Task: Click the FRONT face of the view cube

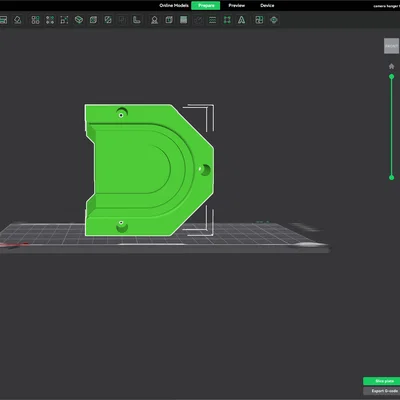Action: [391, 46]
